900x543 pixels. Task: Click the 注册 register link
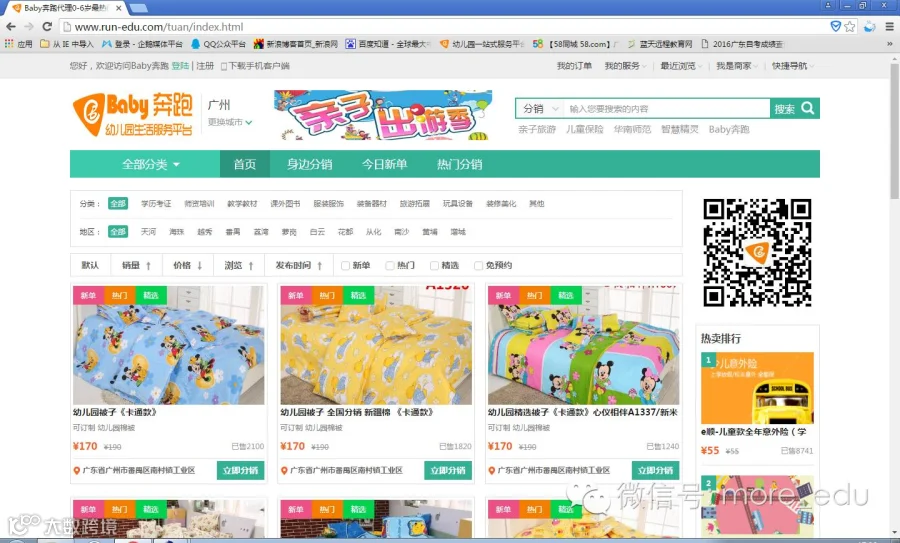tap(205, 65)
